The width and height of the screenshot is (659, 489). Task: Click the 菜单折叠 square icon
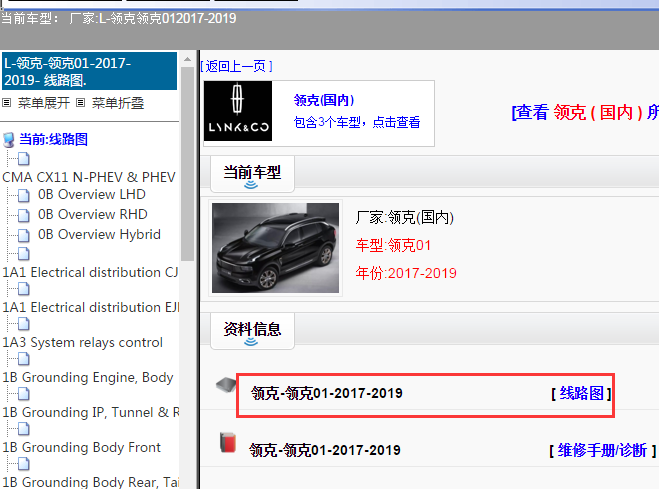click(81, 103)
